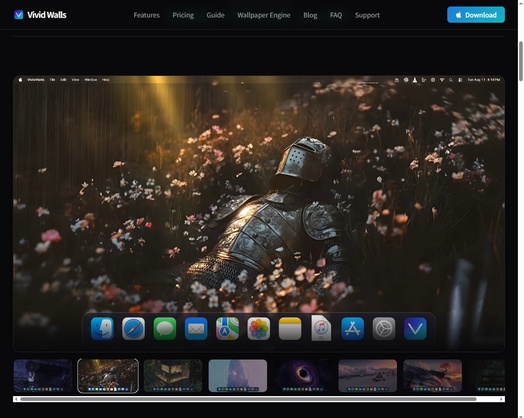
Task: Select the dark blue first wallpaper thumbnail
Action: point(43,376)
